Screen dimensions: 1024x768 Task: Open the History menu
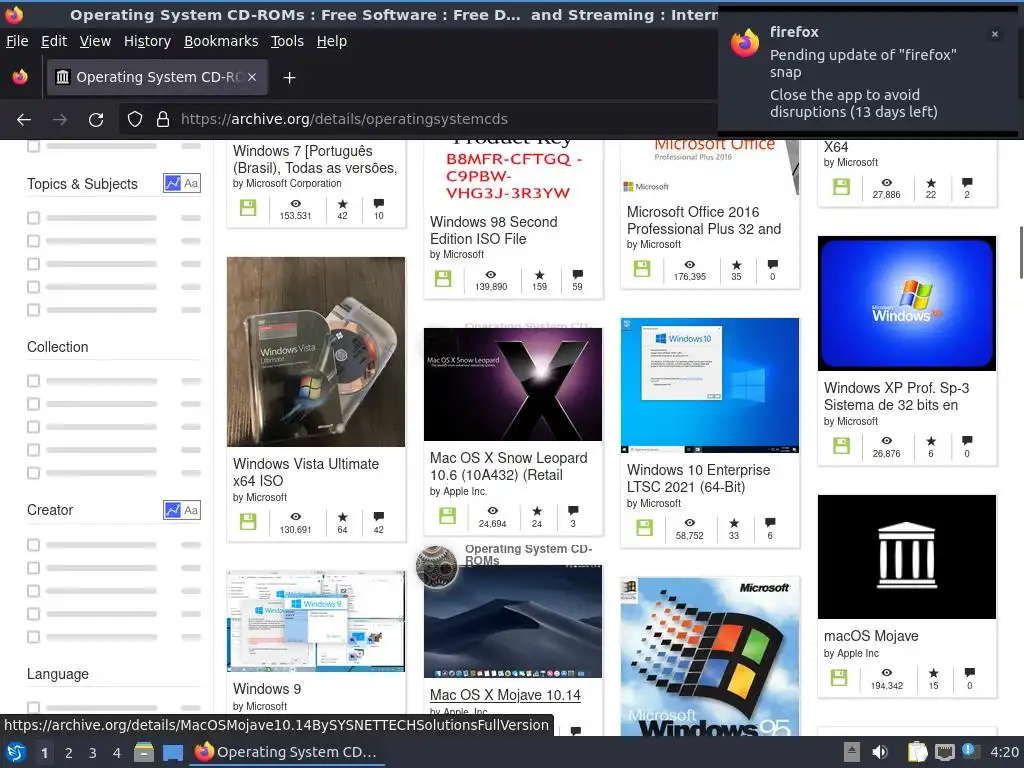147,41
